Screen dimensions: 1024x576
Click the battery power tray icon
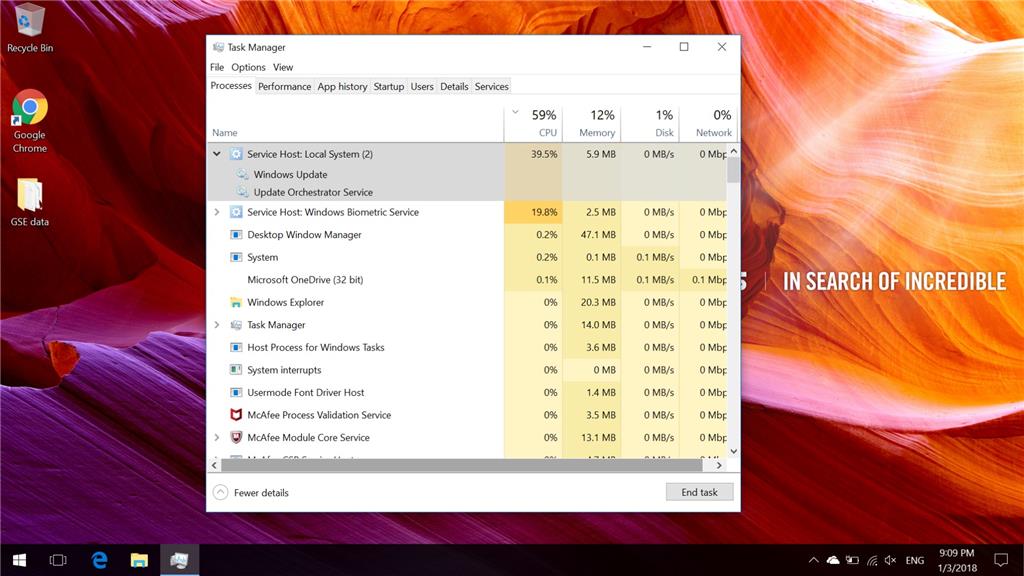[852, 560]
